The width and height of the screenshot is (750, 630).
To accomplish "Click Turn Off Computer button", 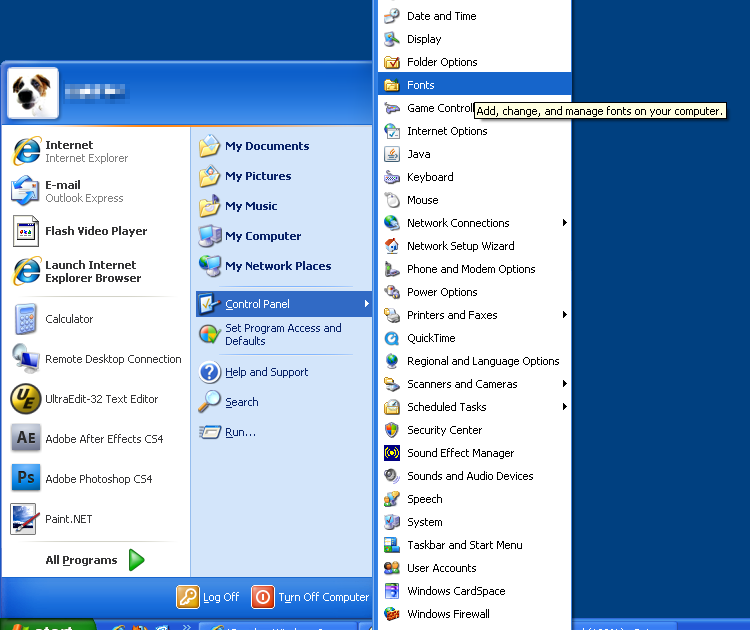I will [x=310, y=597].
